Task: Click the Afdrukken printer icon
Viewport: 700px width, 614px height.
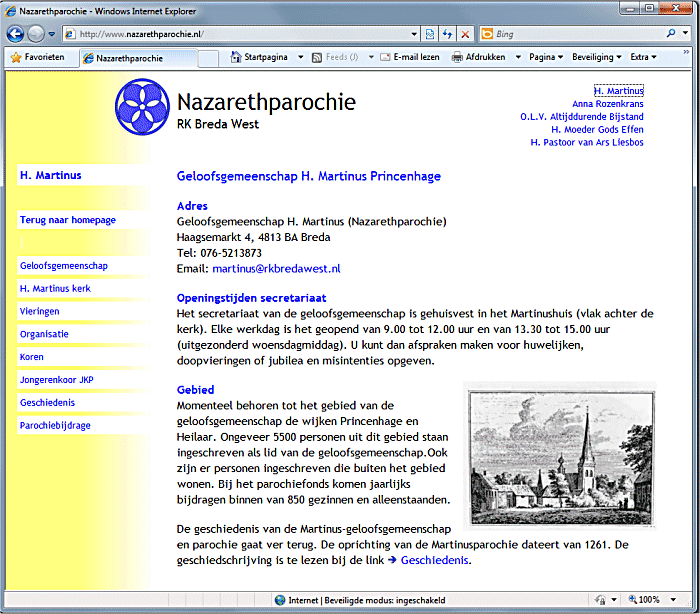Action: (x=457, y=57)
